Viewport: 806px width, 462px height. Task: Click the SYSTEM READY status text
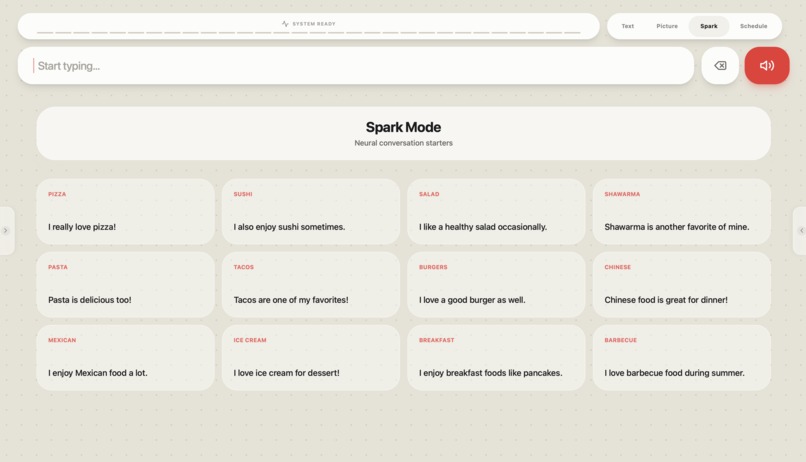click(x=314, y=24)
